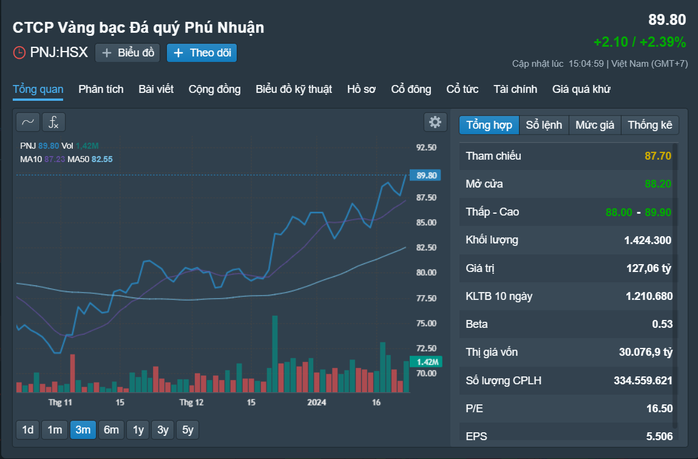Click the Khối lượng value 1.424.300
Screen dimensions: 698x459
[648, 240]
